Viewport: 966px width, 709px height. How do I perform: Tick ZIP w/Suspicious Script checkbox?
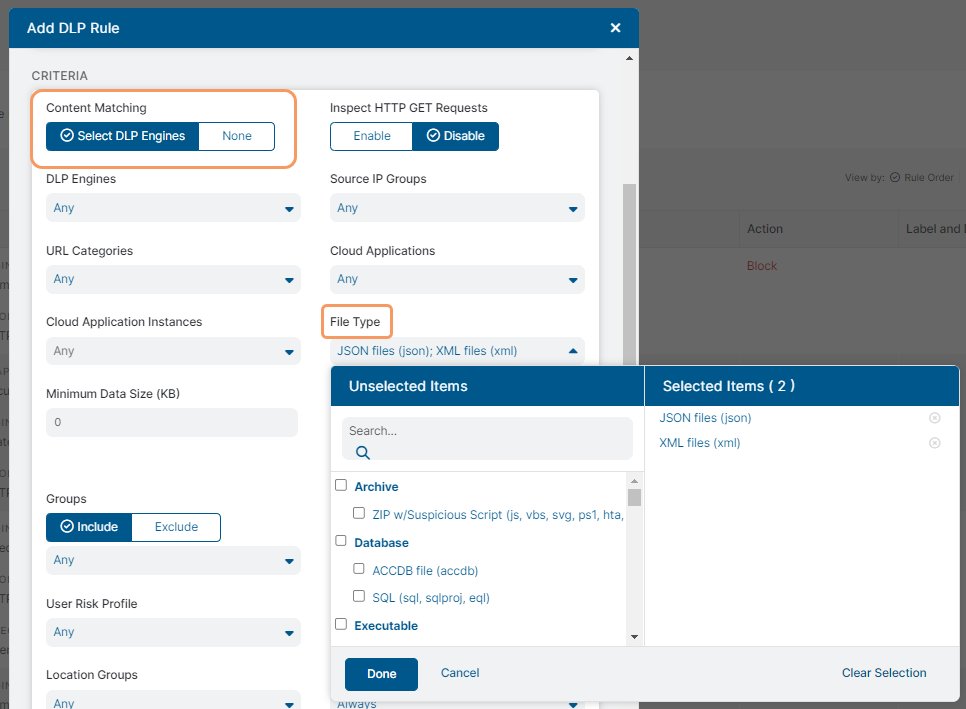point(359,514)
